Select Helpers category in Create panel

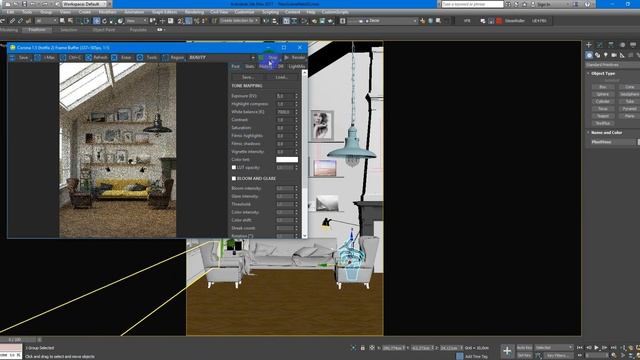click(622, 55)
